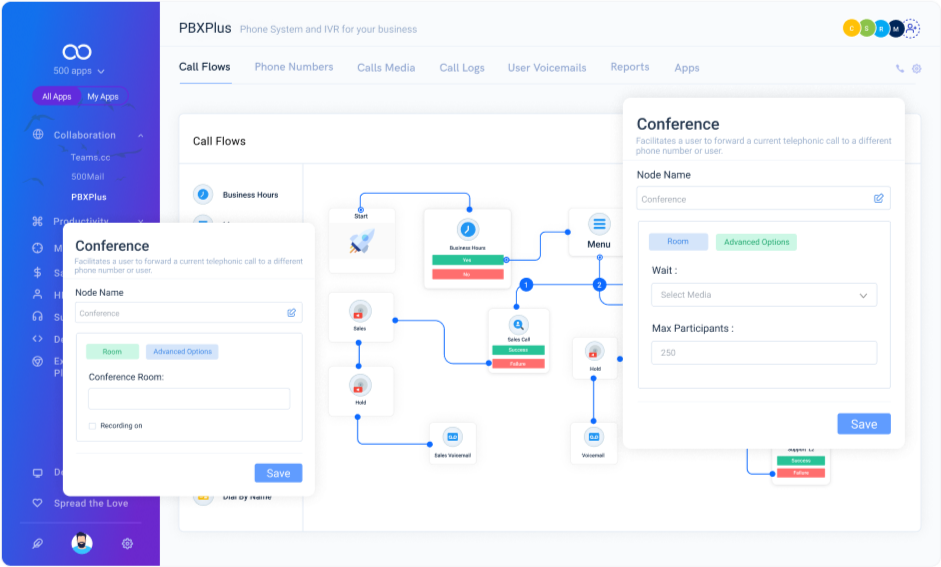Click Save in the right Conference panel

(x=863, y=424)
